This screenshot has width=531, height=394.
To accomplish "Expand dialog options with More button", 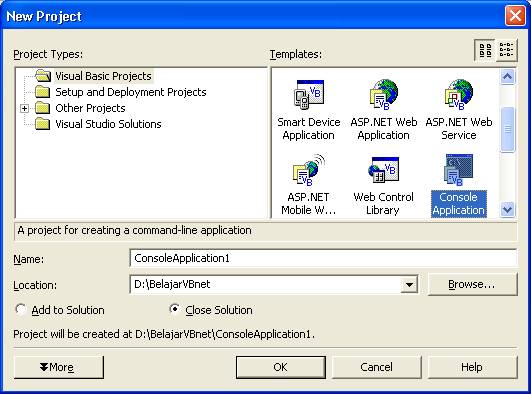I will coord(59,367).
